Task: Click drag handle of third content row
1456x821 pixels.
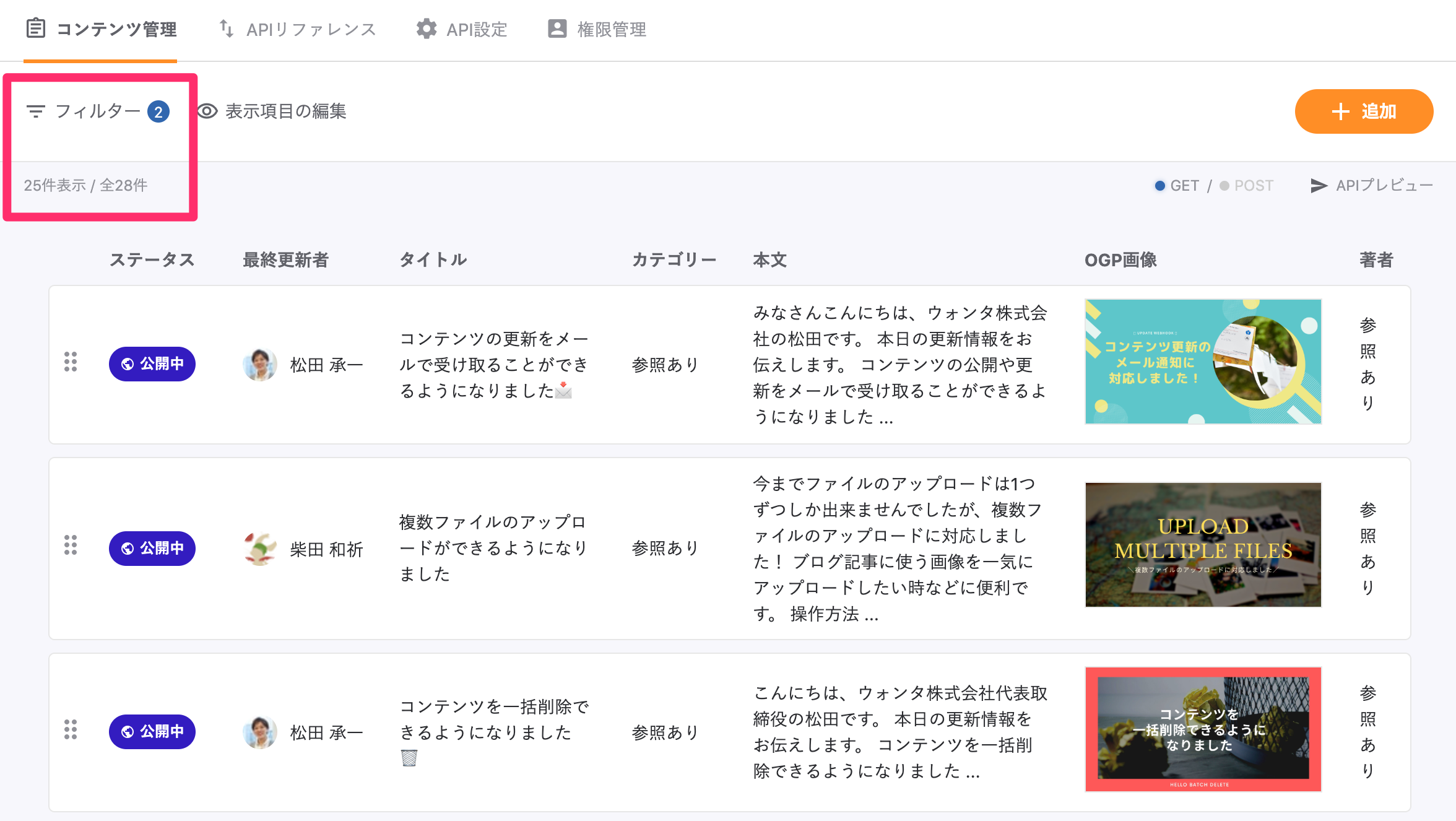Action: click(x=71, y=729)
